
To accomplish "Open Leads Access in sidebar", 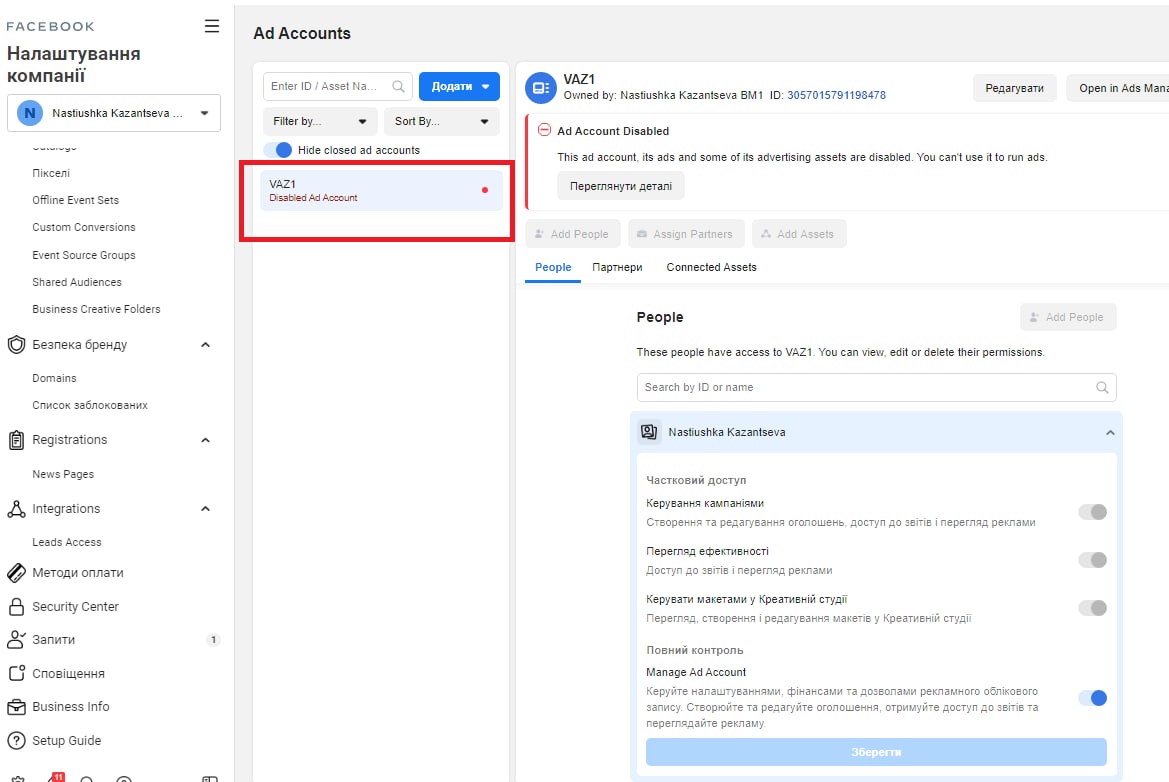I will point(66,542).
